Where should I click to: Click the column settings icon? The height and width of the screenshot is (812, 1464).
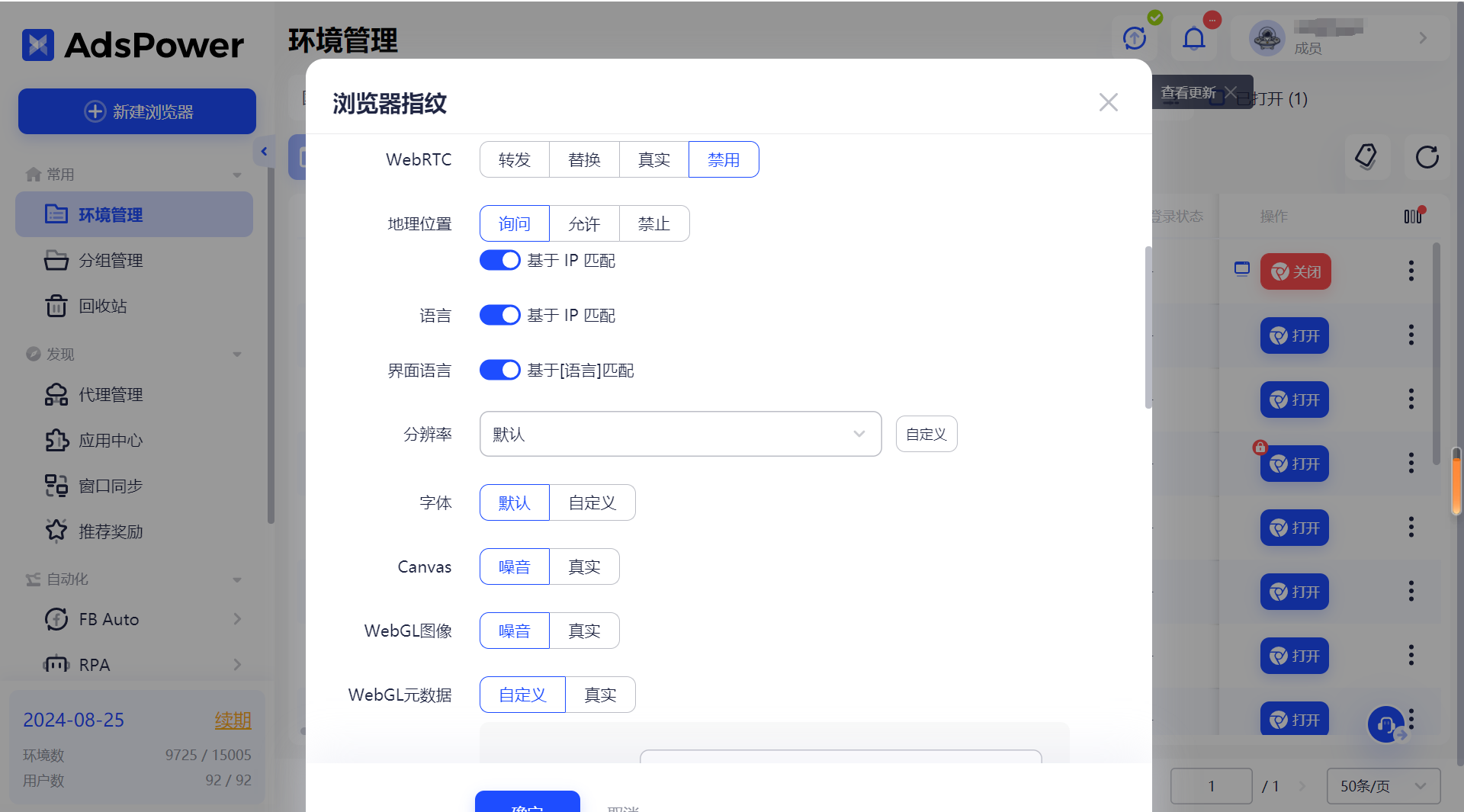coord(1413,217)
